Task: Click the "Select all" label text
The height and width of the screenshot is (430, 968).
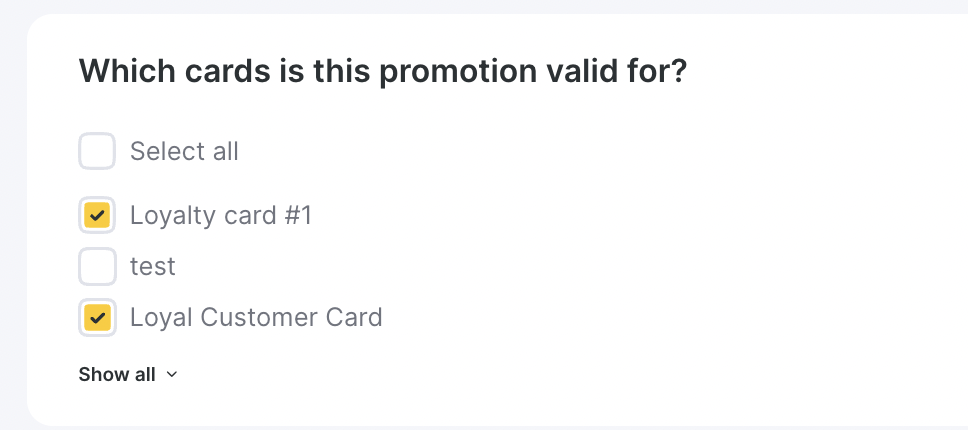Action: (x=184, y=152)
